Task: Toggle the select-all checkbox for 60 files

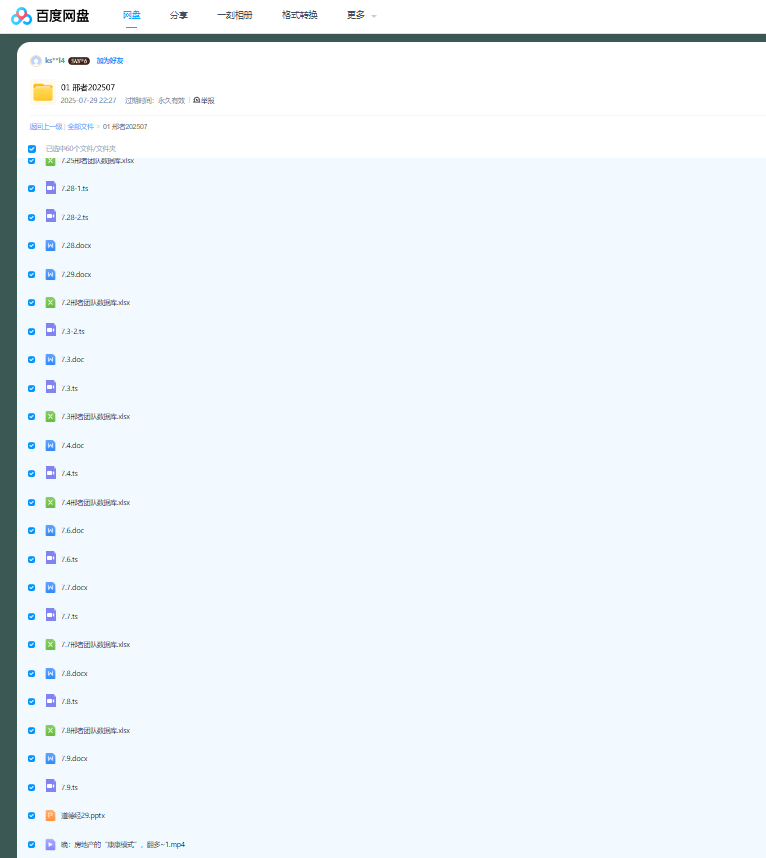Action: (x=32, y=149)
